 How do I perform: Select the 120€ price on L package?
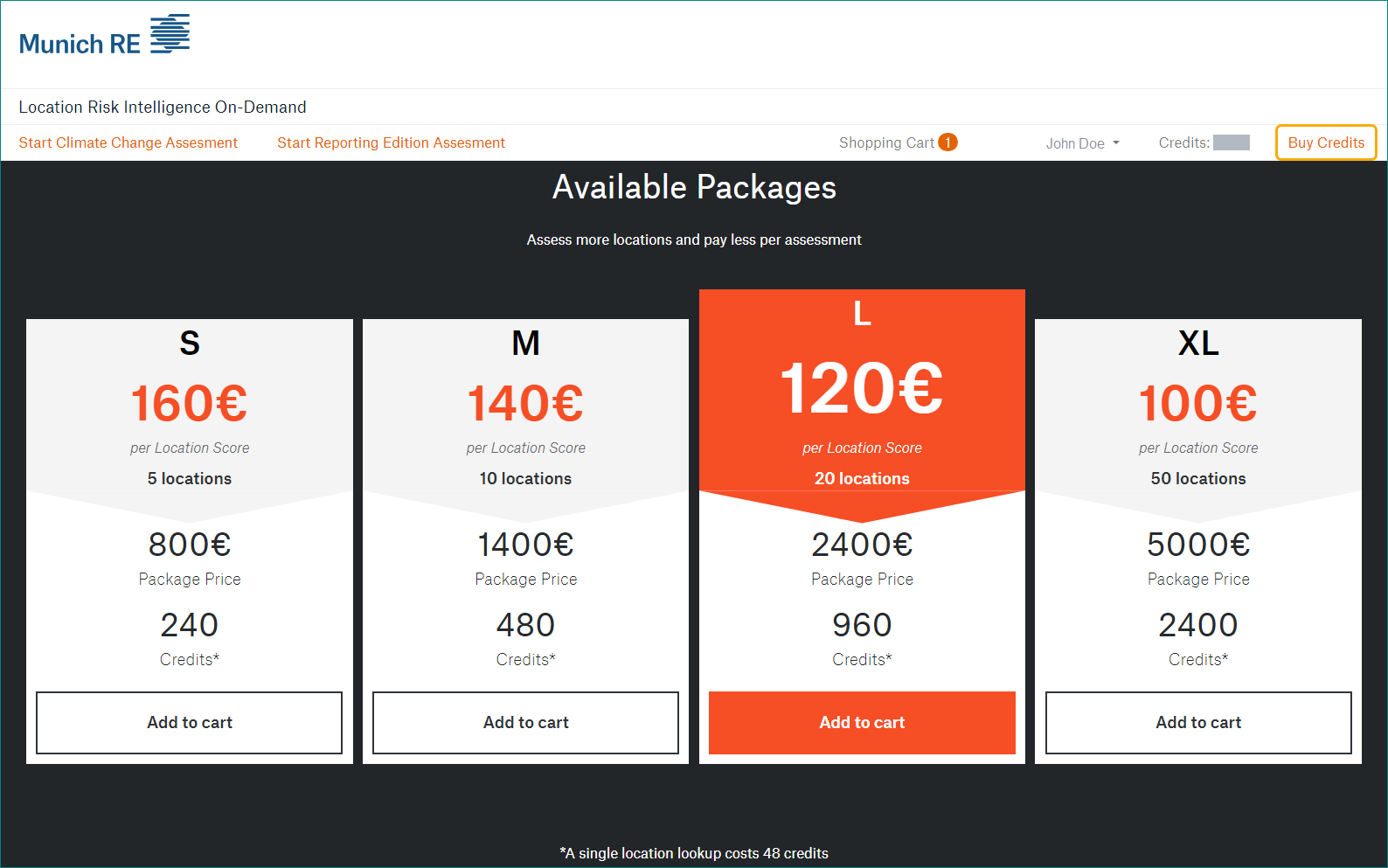[862, 388]
